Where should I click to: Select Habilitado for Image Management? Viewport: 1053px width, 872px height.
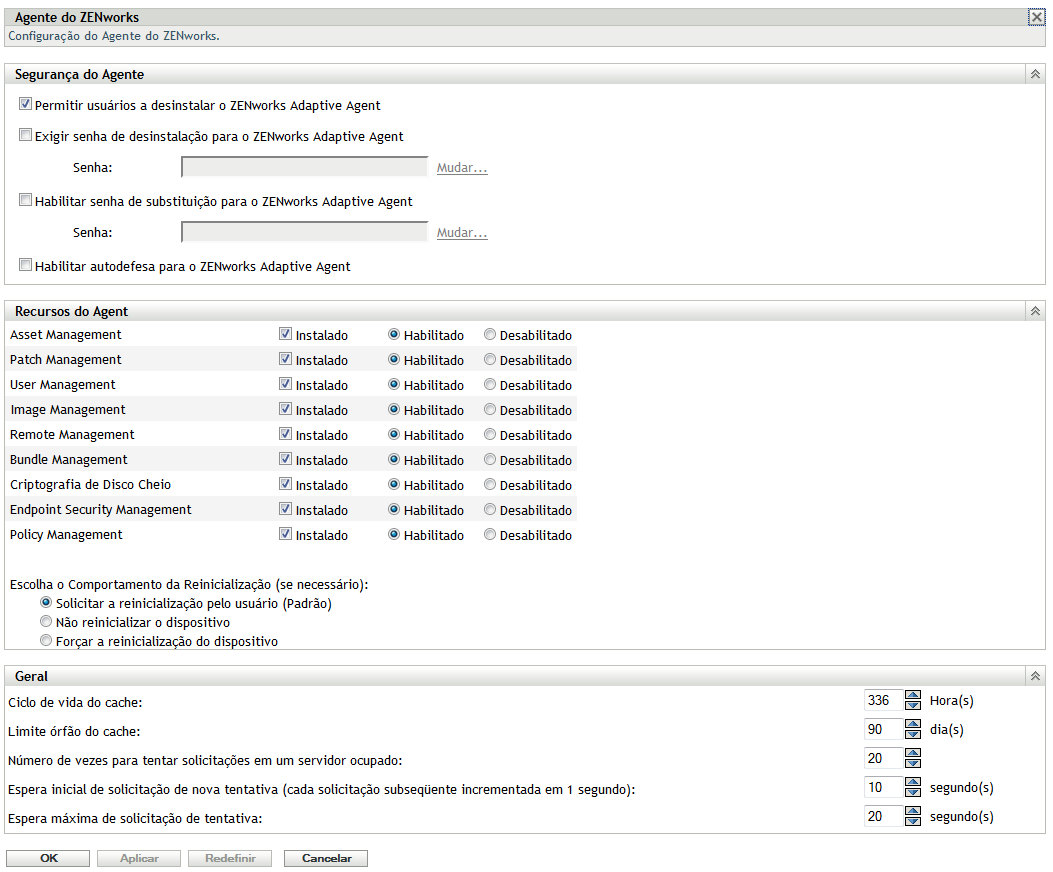[394, 408]
